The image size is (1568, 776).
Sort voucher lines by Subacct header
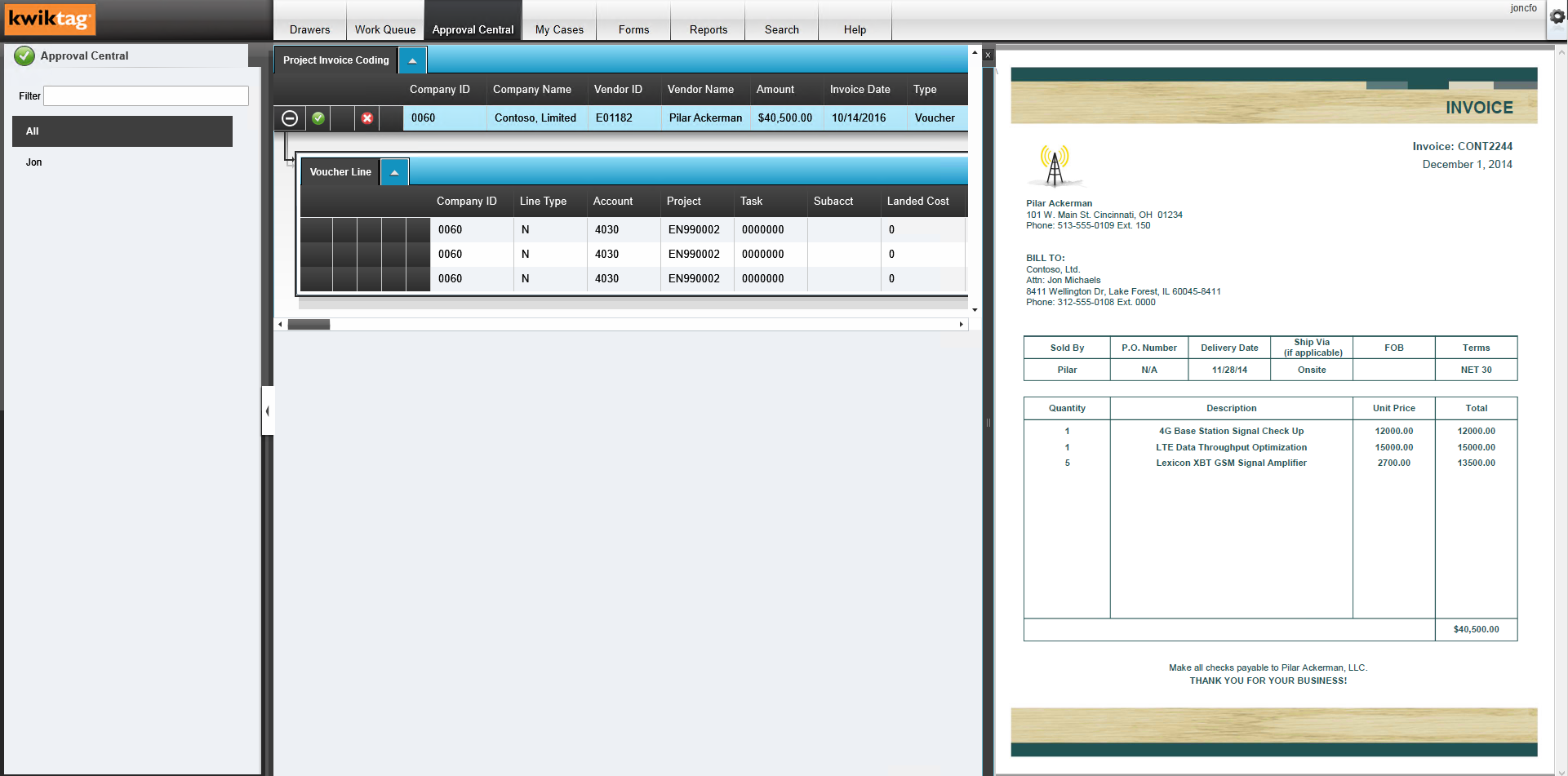point(833,202)
